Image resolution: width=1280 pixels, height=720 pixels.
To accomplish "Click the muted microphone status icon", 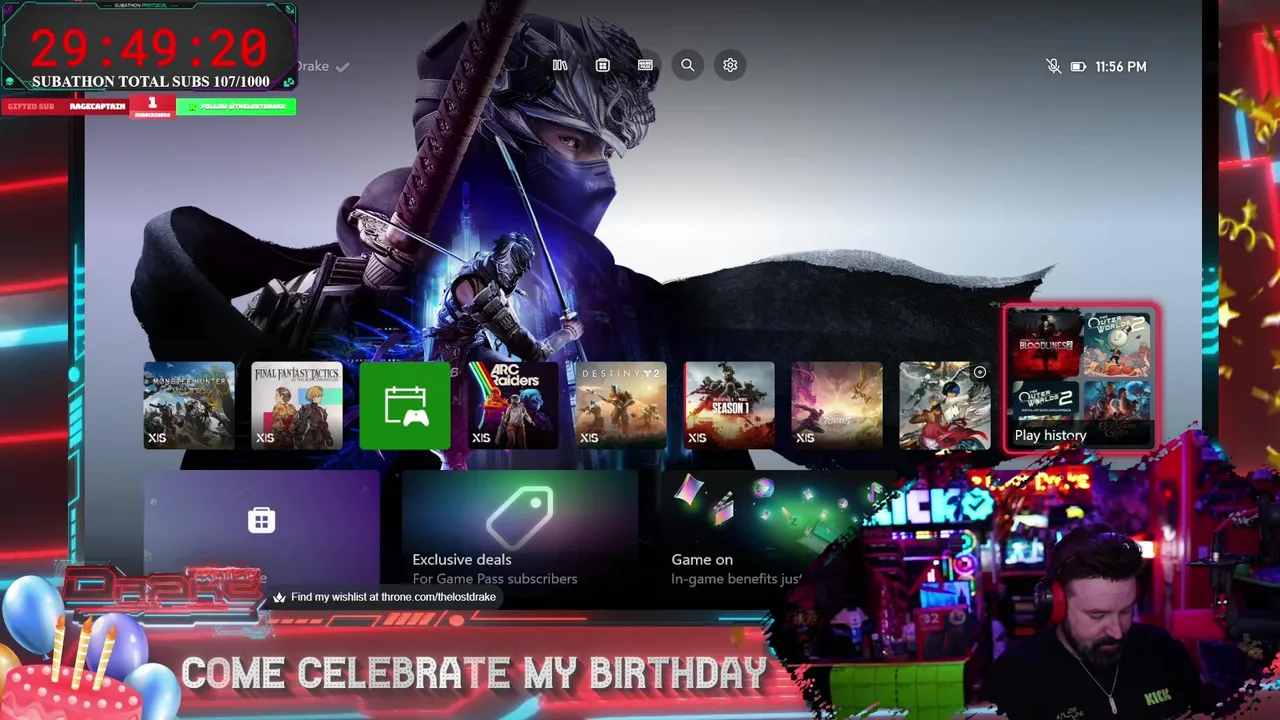I will (1053, 66).
